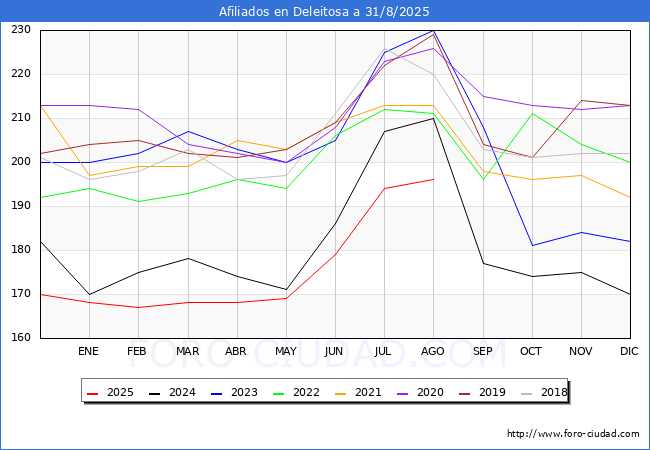Click the black 2024 line's August peak
Image resolution: width=650 pixels, height=450 pixels.
434,118
